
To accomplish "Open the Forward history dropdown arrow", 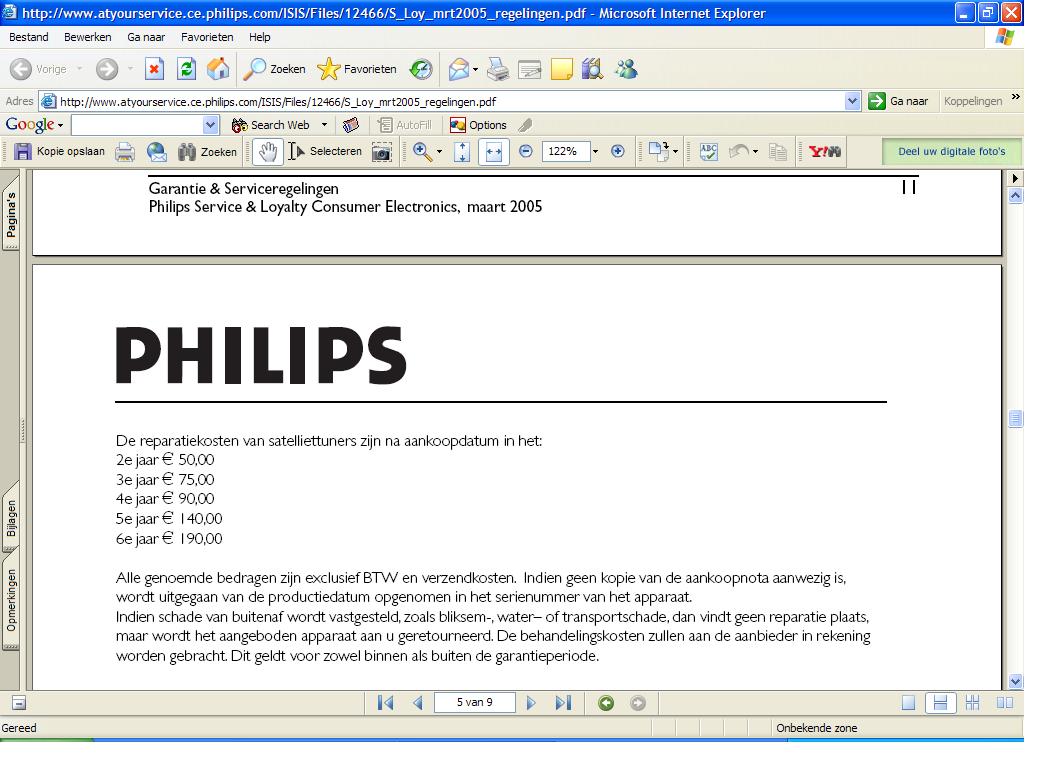I will (x=130, y=69).
